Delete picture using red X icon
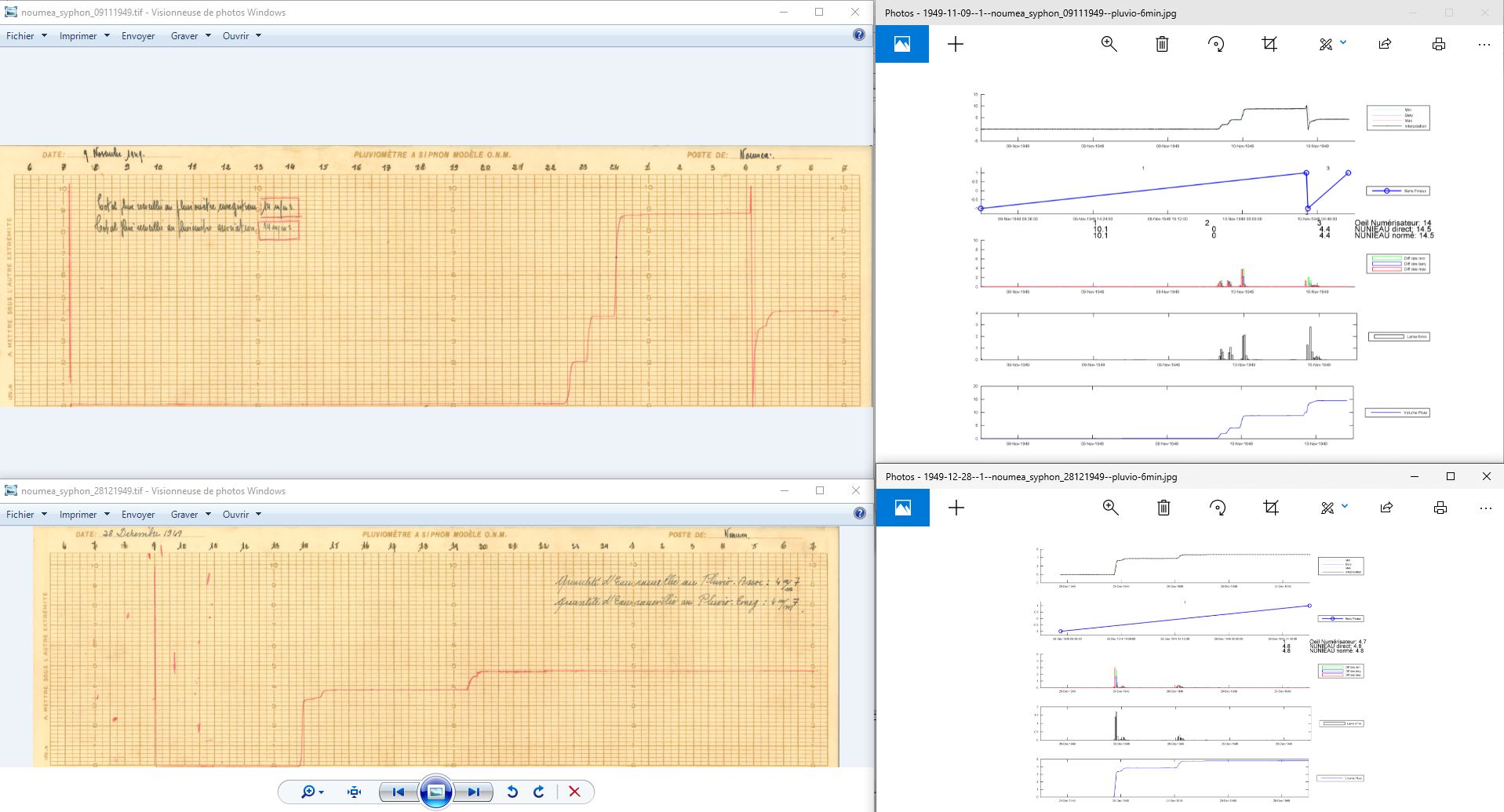 (574, 792)
